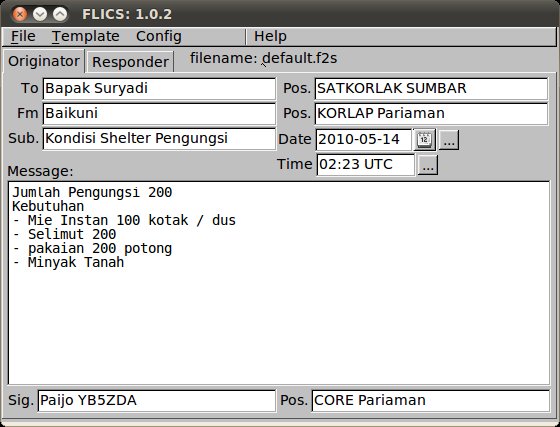Click the Date field showing 2010-05-14
The width and height of the screenshot is (560, 427).
pyautogui.click(x=364, y=140)
